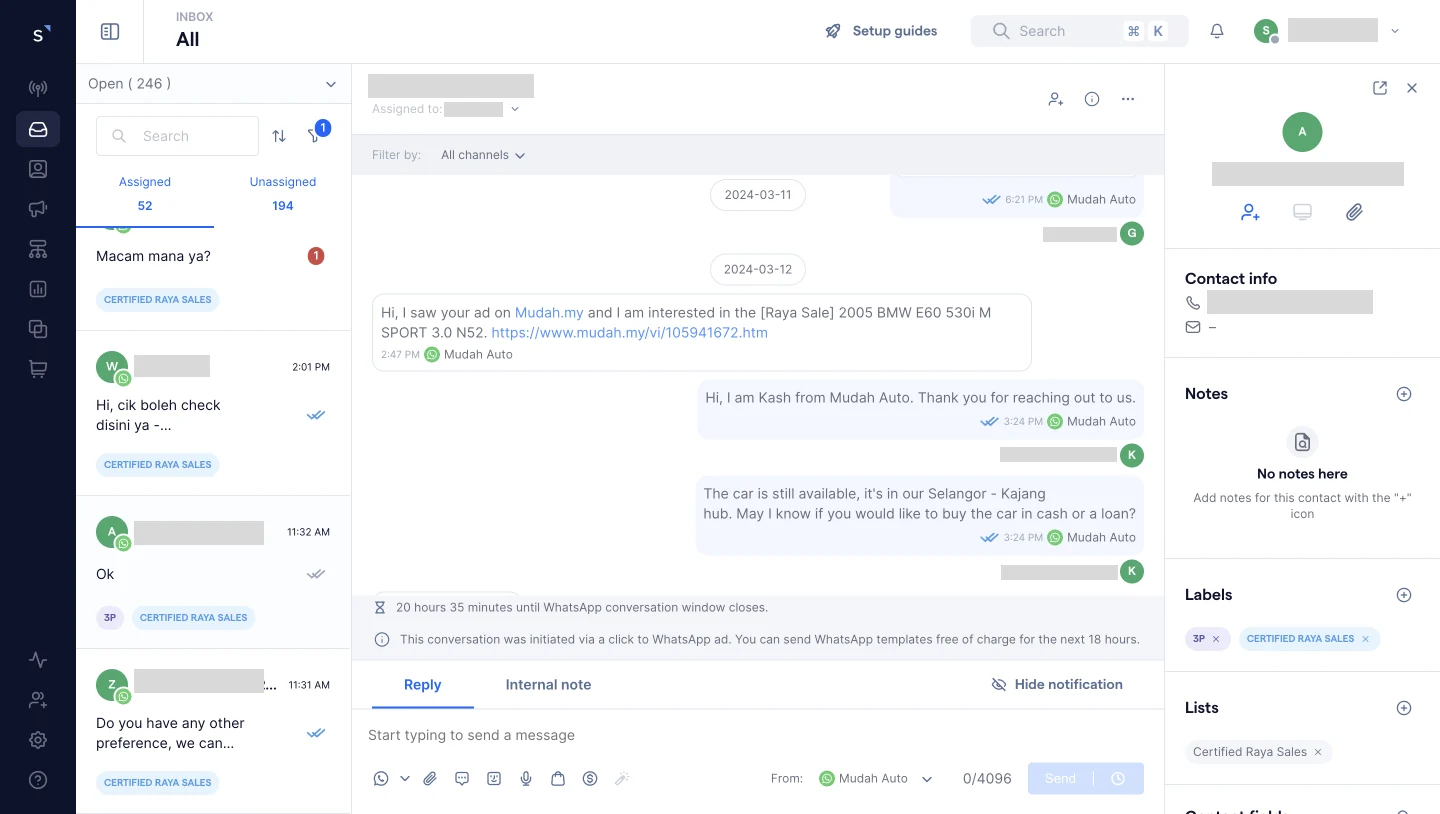Open the Help question-mark sidebar icon
This screenshot has height=814, width=1440.
[38, 780]
